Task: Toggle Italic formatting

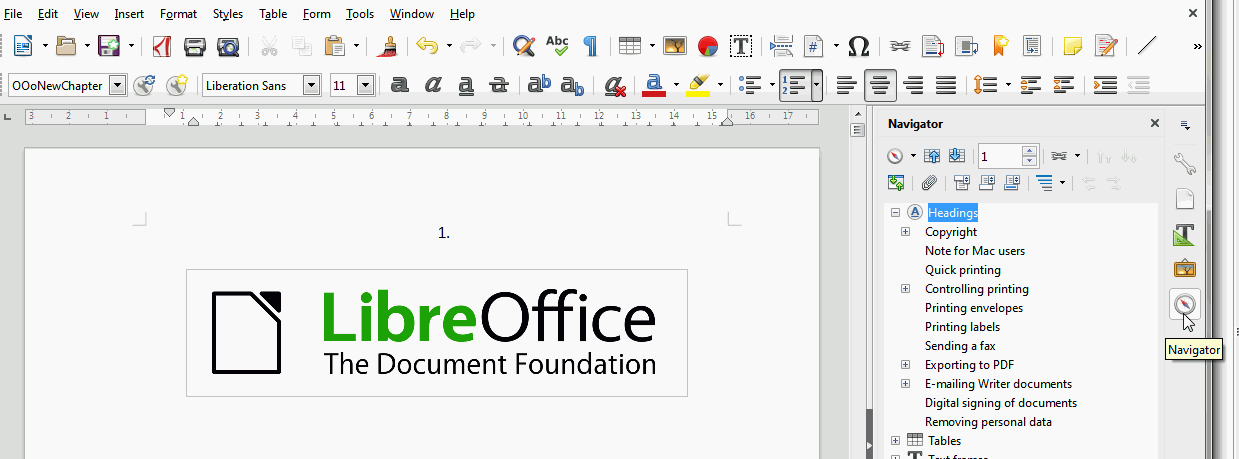Action: click(433, 86)
